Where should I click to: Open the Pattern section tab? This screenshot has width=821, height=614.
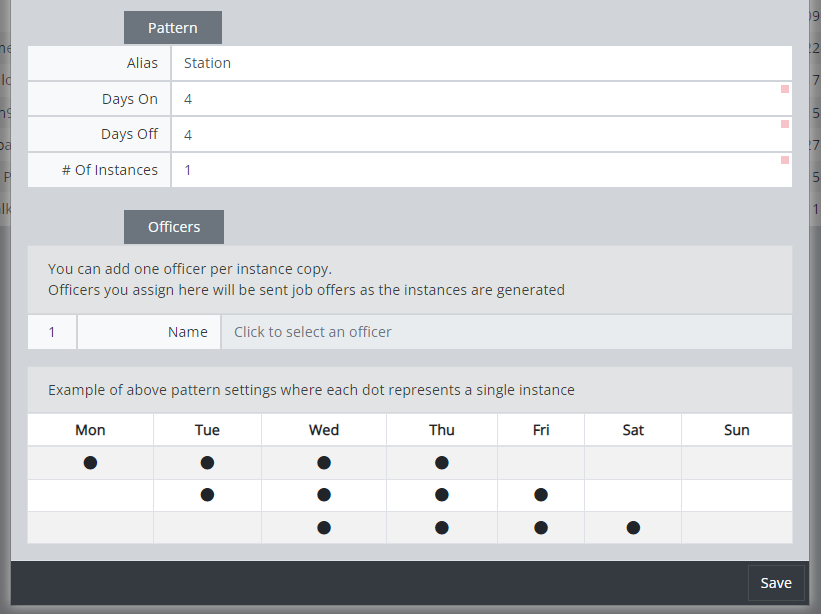(173, 28)
